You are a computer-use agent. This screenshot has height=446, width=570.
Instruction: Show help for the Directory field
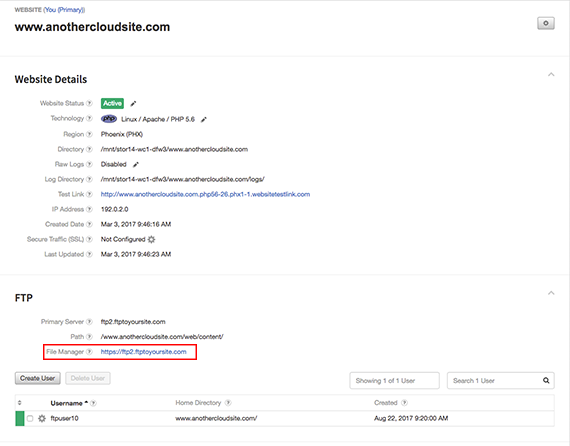(89, 149)
